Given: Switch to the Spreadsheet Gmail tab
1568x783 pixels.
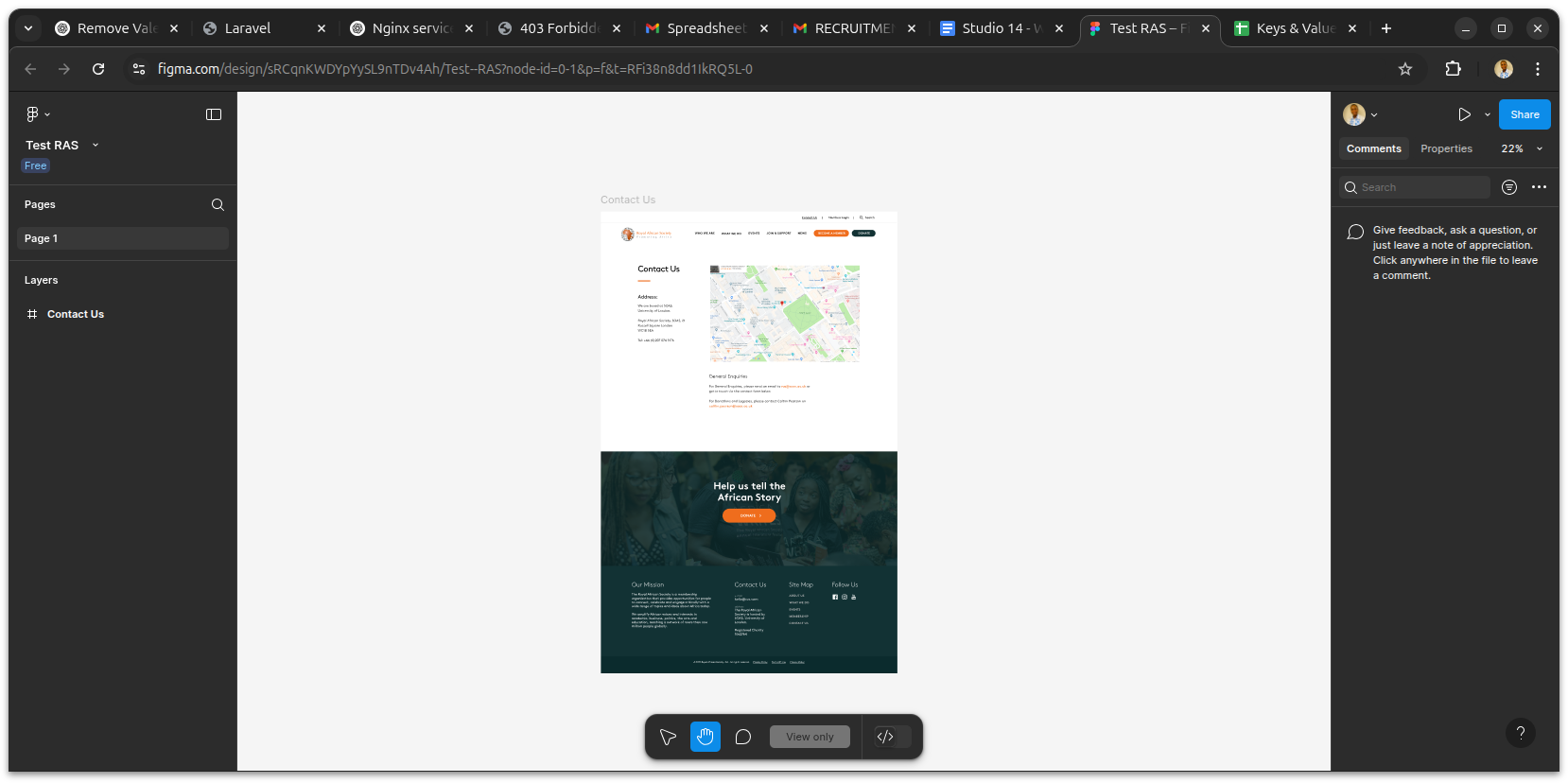Looking at the screenshot, I should coord(706,28).
